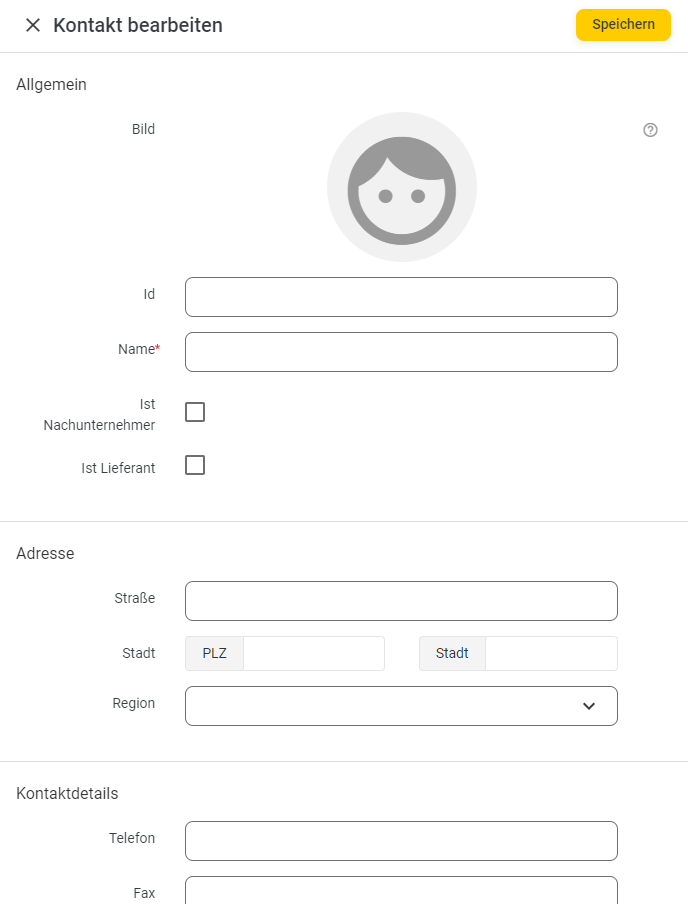The image size is (688, 904).
Task: Click the PLZ postal code field
Action: pyautogui.click(x=314, y=653)
